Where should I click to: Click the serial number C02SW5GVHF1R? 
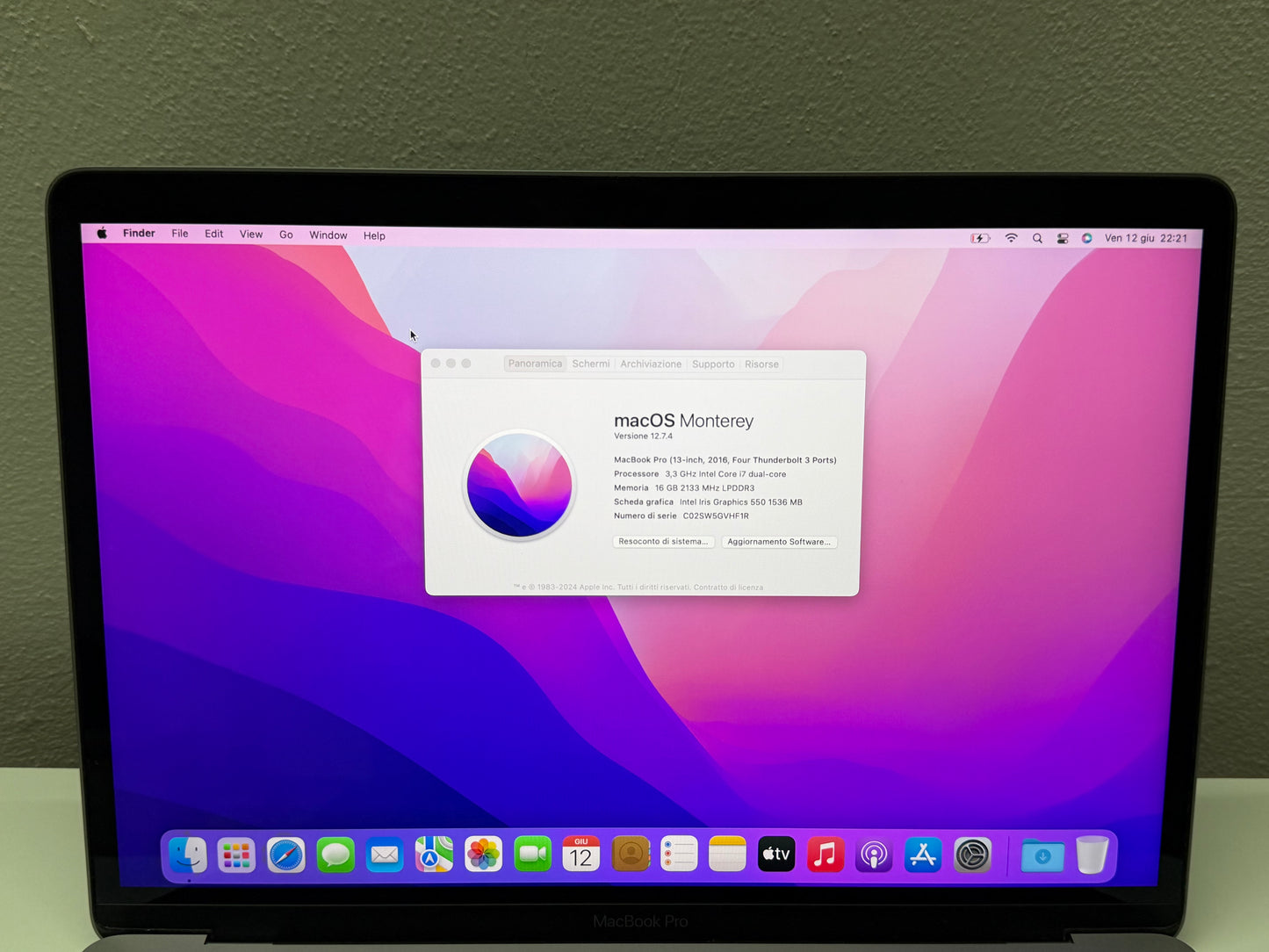pyautogui.click(x=716, y=516)
